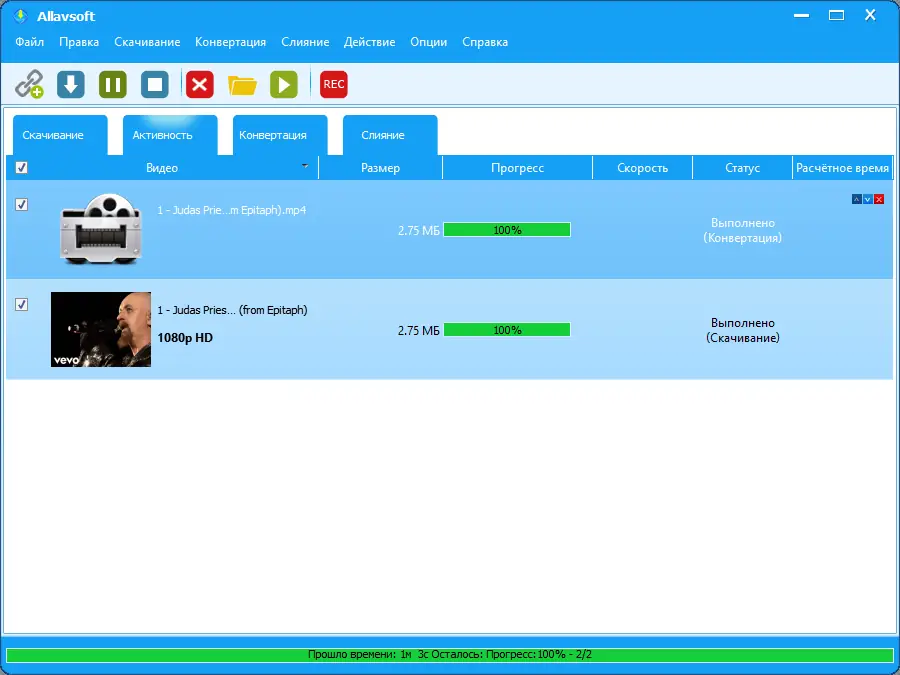Sort by the Размер column header
The image size is (900, 675).
click(x=381, y=168)
